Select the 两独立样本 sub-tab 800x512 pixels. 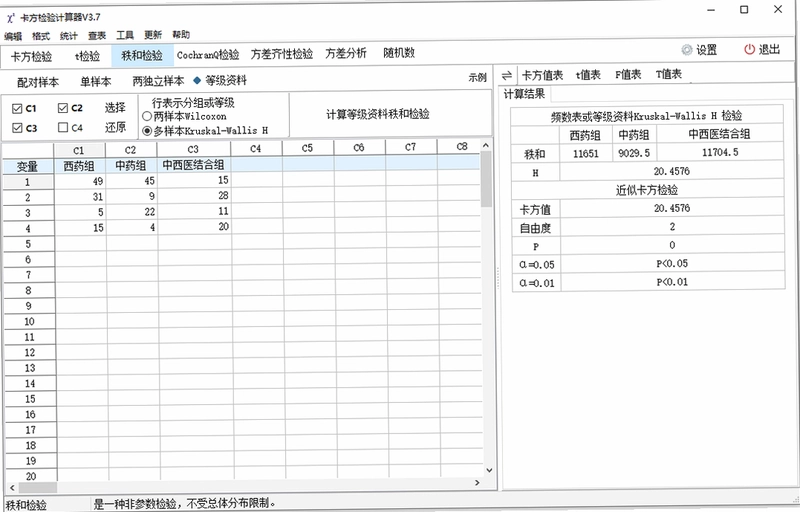158,81
